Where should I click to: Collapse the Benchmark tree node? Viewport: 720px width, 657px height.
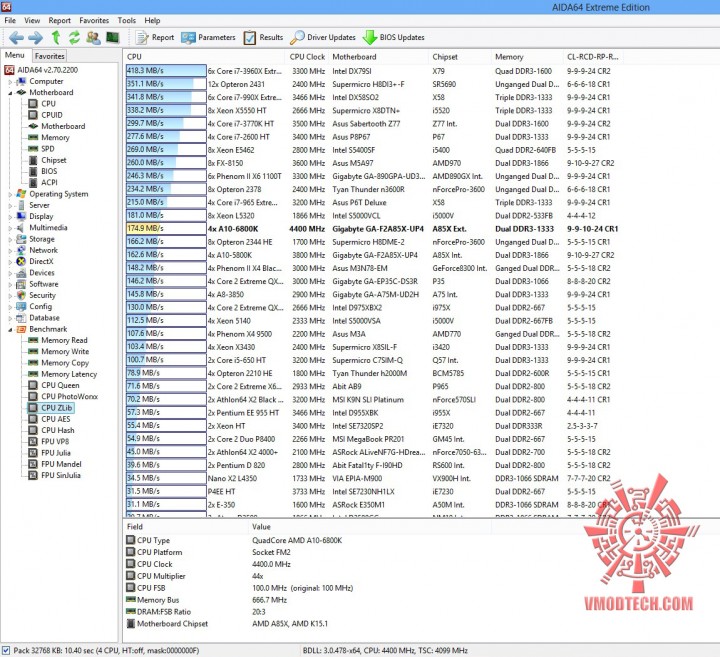[10, 330]
